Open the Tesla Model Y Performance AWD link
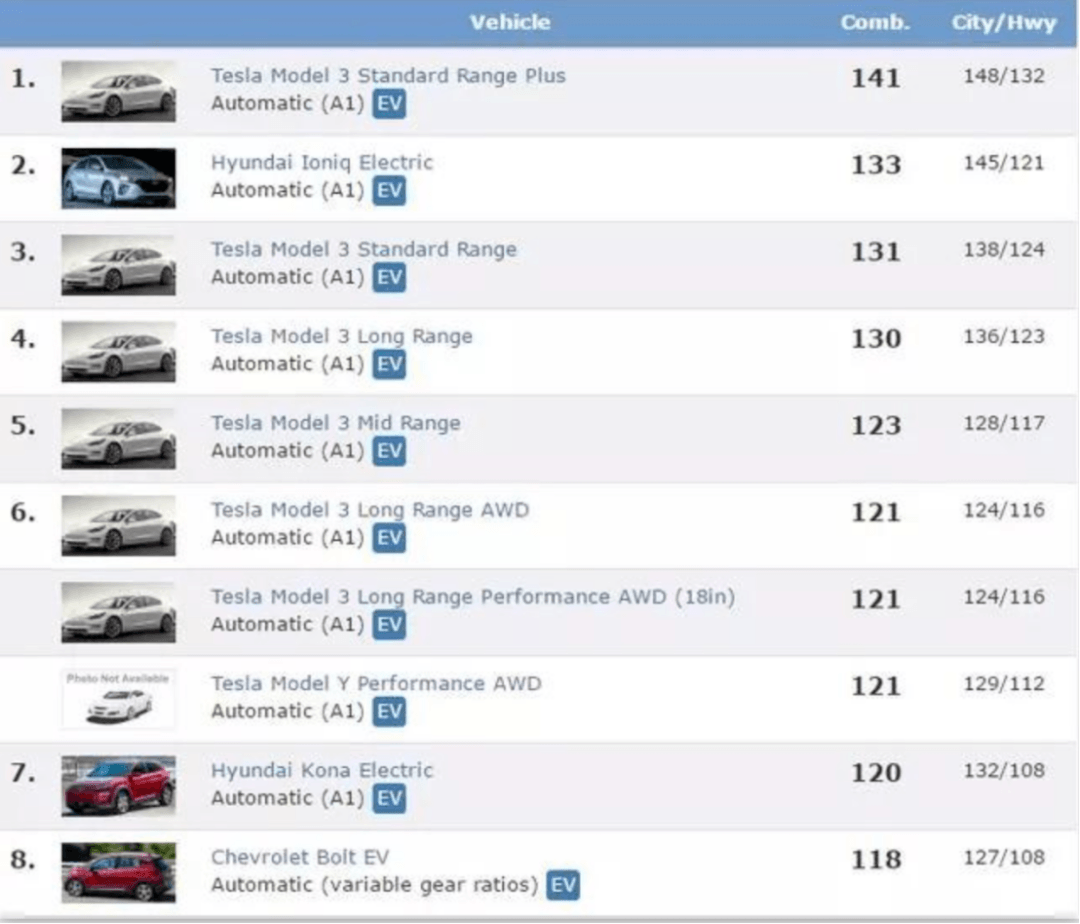 coord(376,684)
